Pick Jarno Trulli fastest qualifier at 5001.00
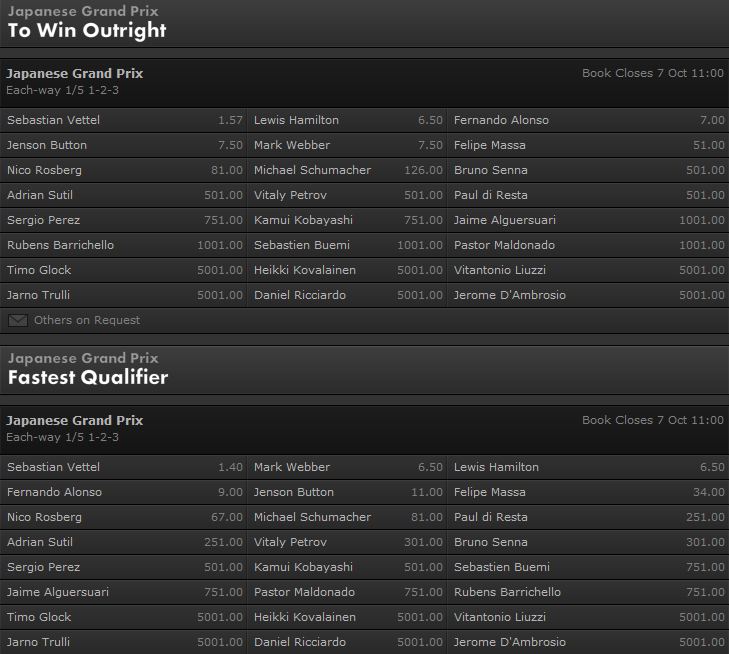The height and width of the screenshot is (654, 729). [123, 642]
